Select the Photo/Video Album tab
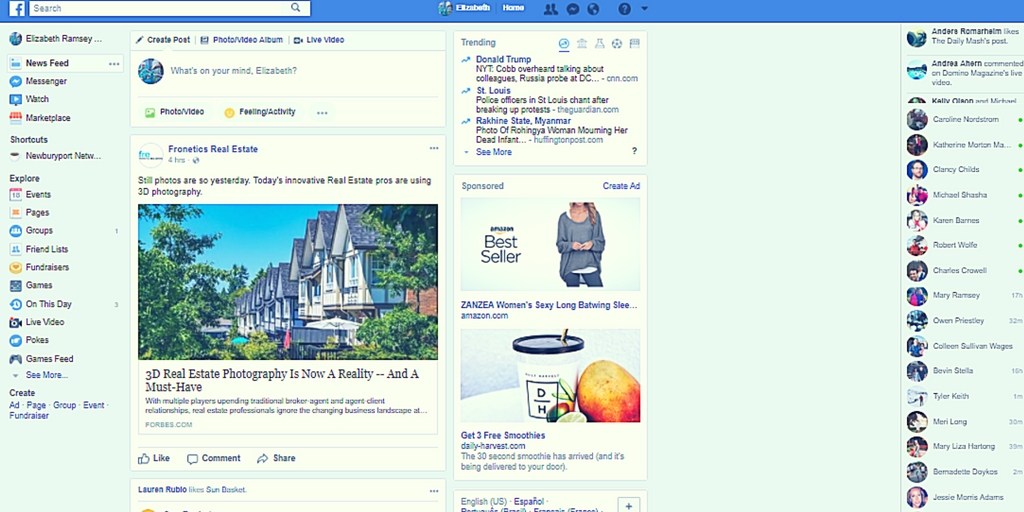1024x512 pixels. (x=242, y=40)
